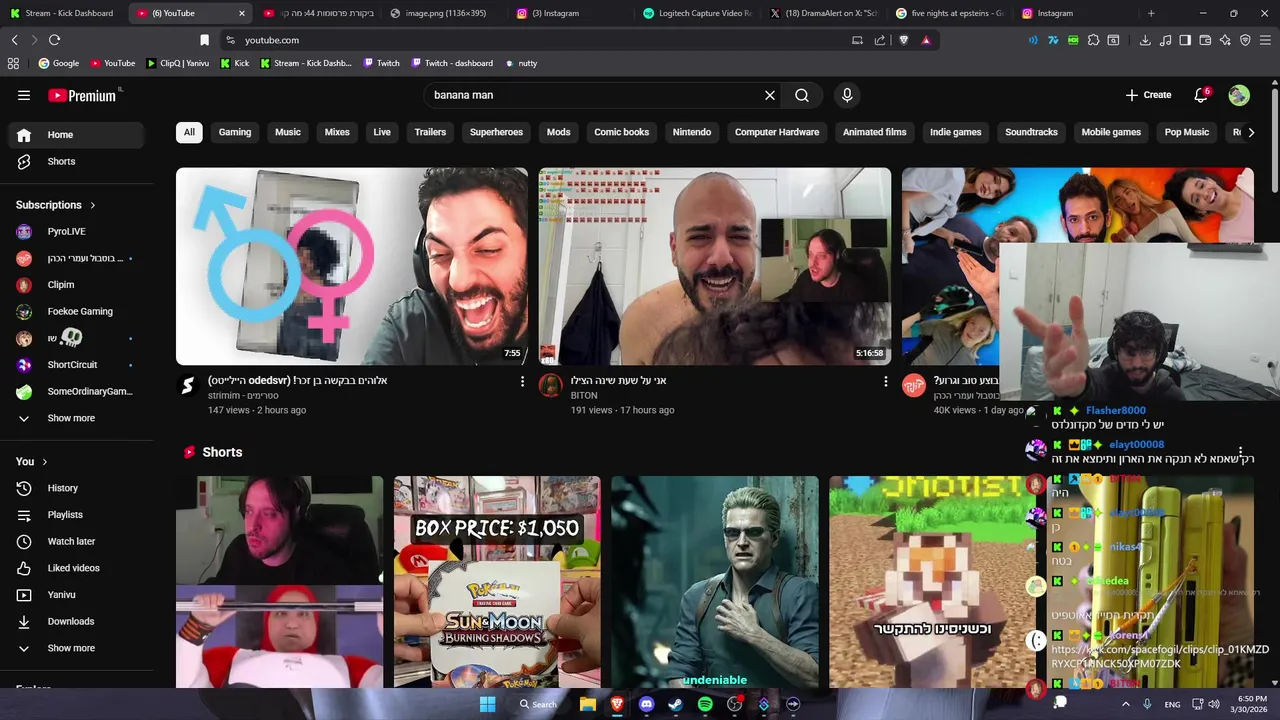This screenshot has height=720, width=1280.
Task: Open options for the BITON video
Action: (885, 381)
